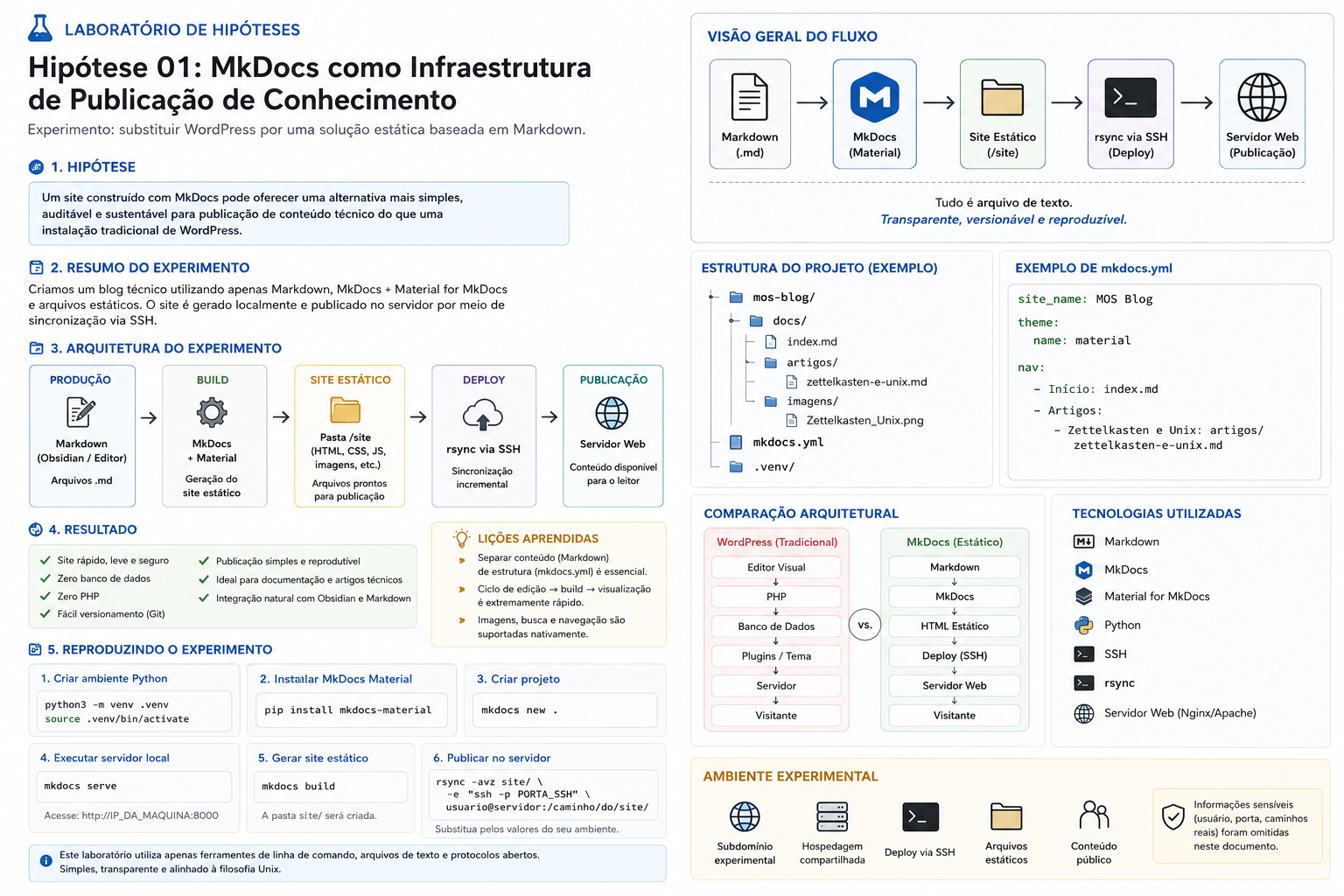
Task: Click the '5. Reproduzindo o Experimento' heading
Action: tap(159, 649)
